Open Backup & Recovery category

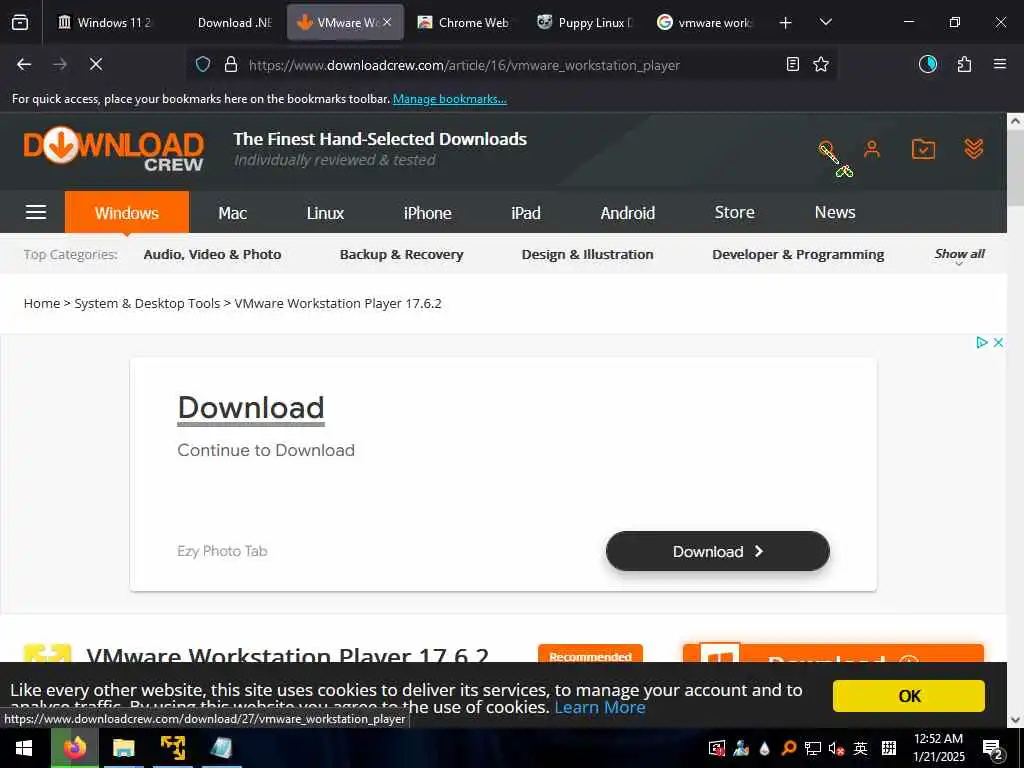[402, 254]
